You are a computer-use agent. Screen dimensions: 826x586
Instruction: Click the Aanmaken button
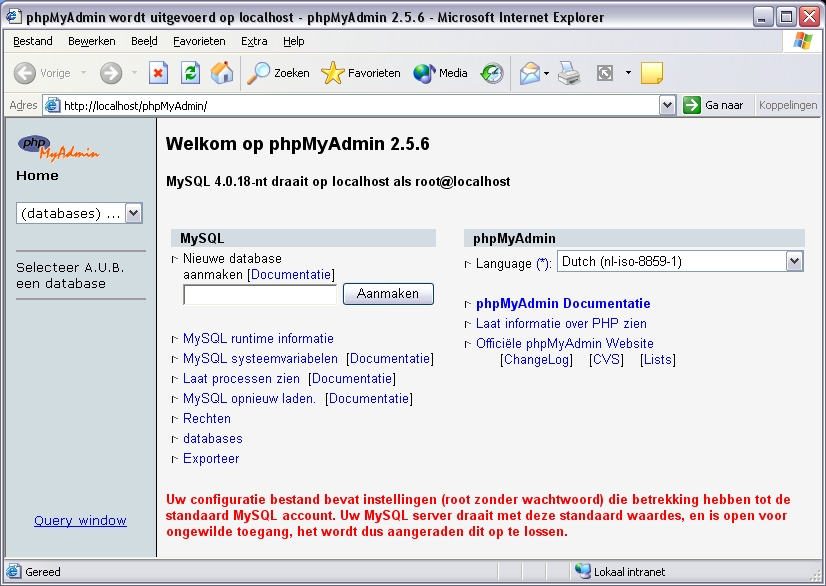388,294
